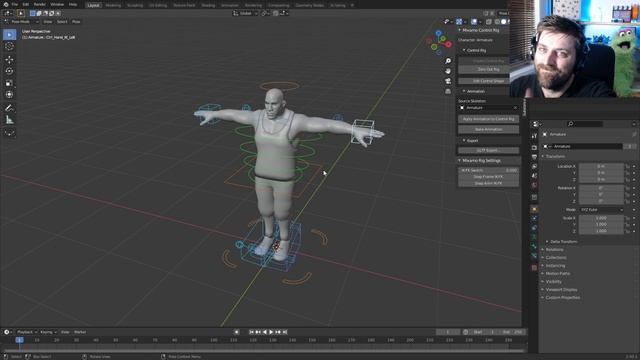This screenshot has height=360, width=640.
Task: Open the Render menu
Action: pyautogui.click(x=40, y=4)
